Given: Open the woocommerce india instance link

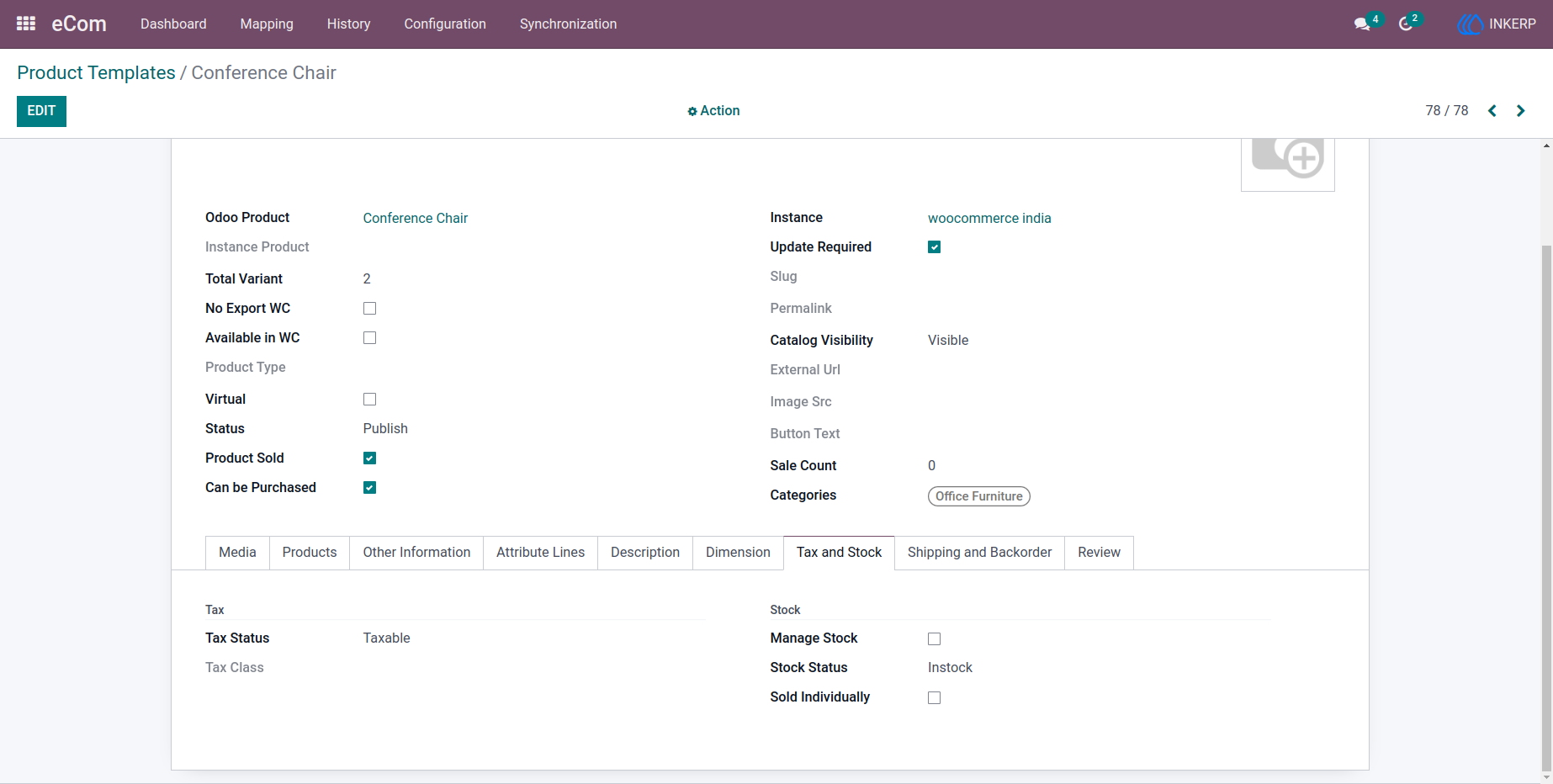Looking at the screenshot, I should 989,219.
